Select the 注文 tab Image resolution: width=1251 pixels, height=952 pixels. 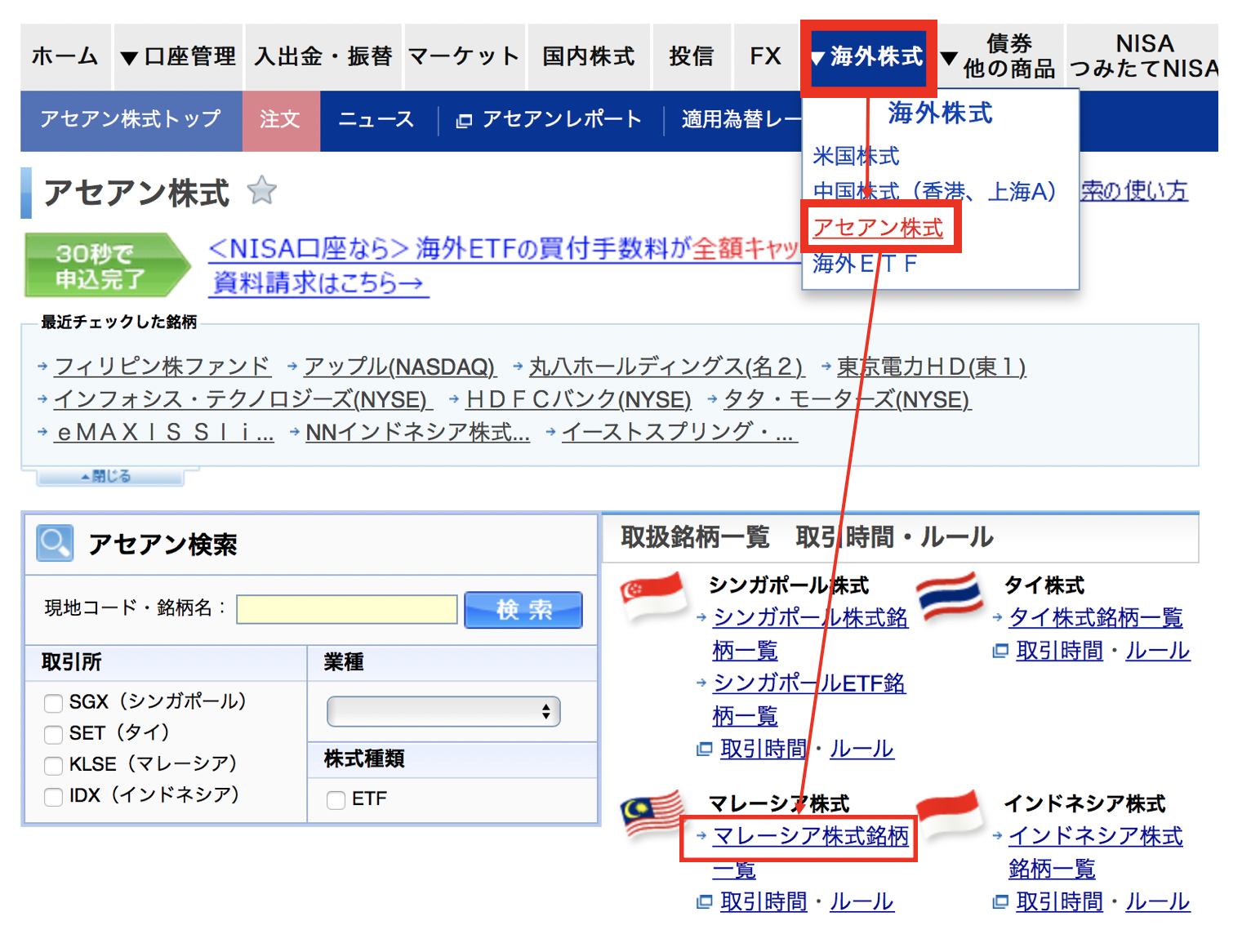tap(281, 120)
